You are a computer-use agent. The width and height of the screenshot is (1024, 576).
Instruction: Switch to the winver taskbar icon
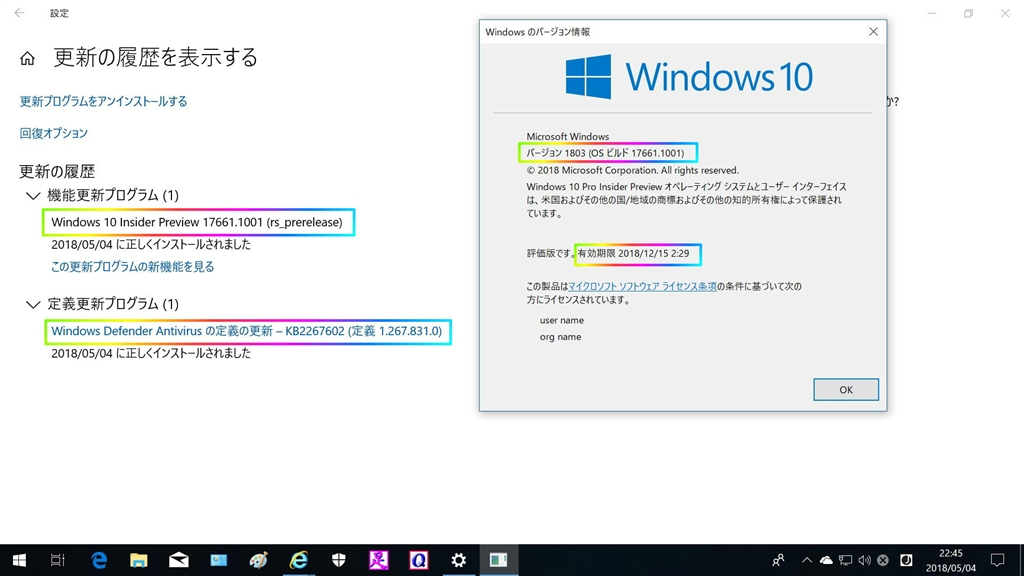click(499, 560)
